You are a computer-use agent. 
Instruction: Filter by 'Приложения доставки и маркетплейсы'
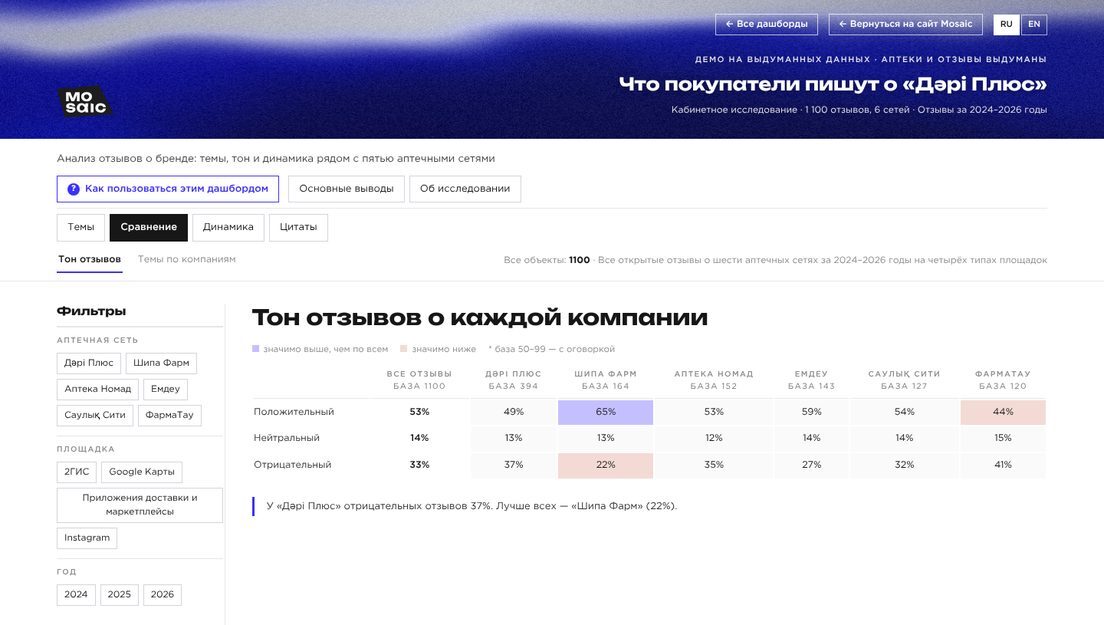point(139,505)
